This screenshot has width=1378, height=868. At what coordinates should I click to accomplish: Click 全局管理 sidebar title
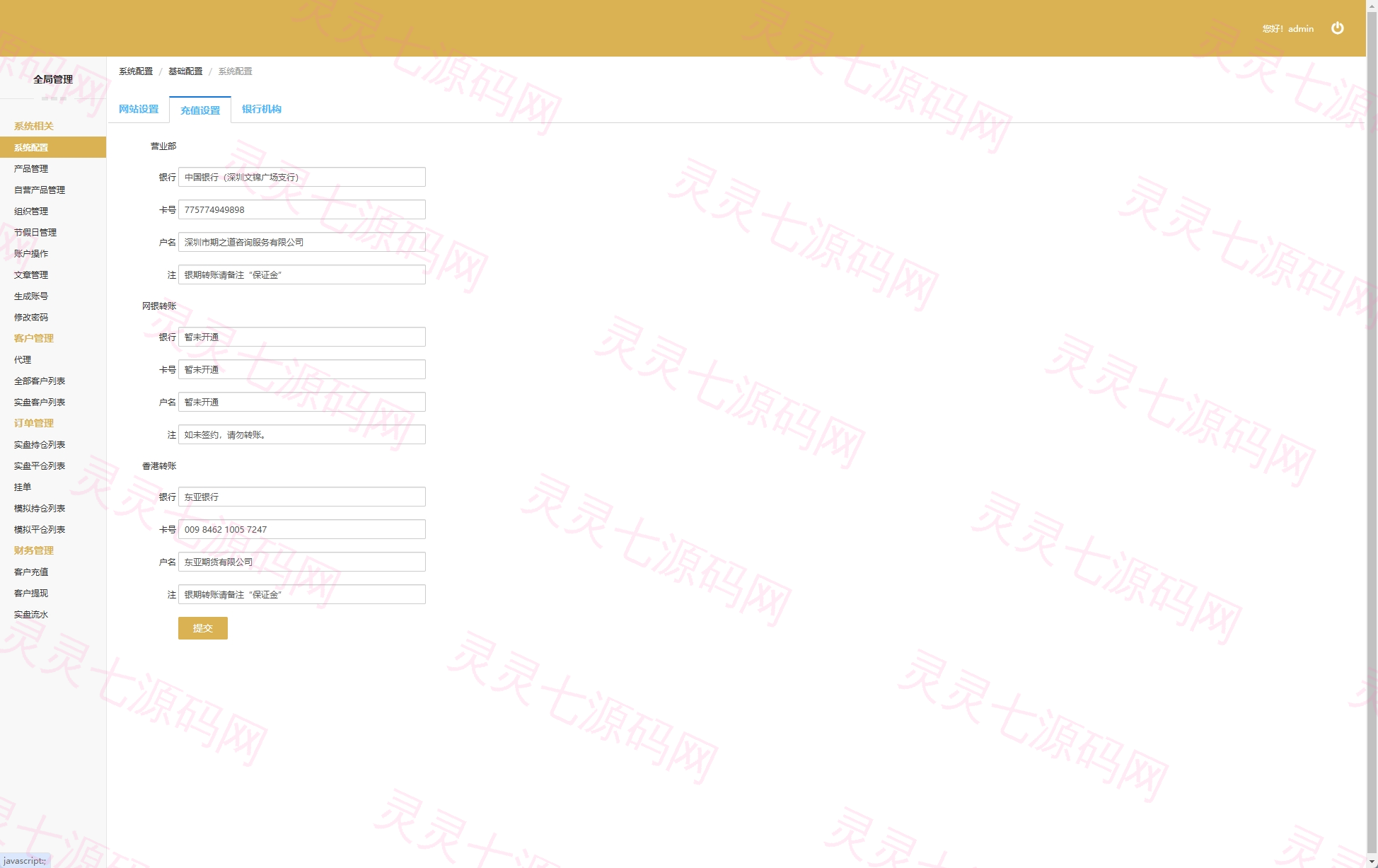point(53,79)
